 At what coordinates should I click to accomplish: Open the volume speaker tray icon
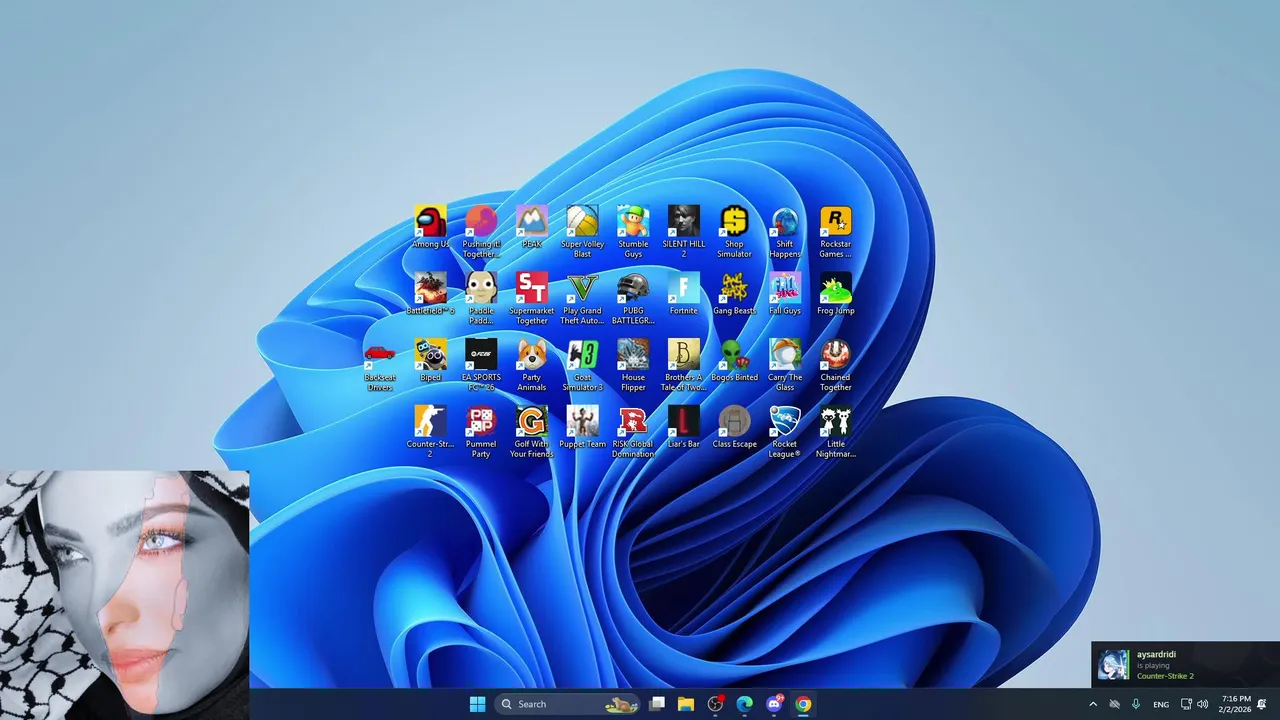[1202, 704]
